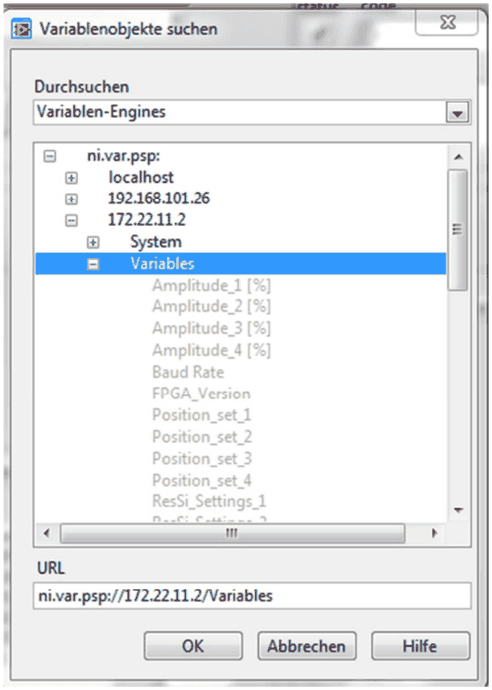Click the vertical scrollbar down arrow
492x690 pixels.
(x=458, y=510)
